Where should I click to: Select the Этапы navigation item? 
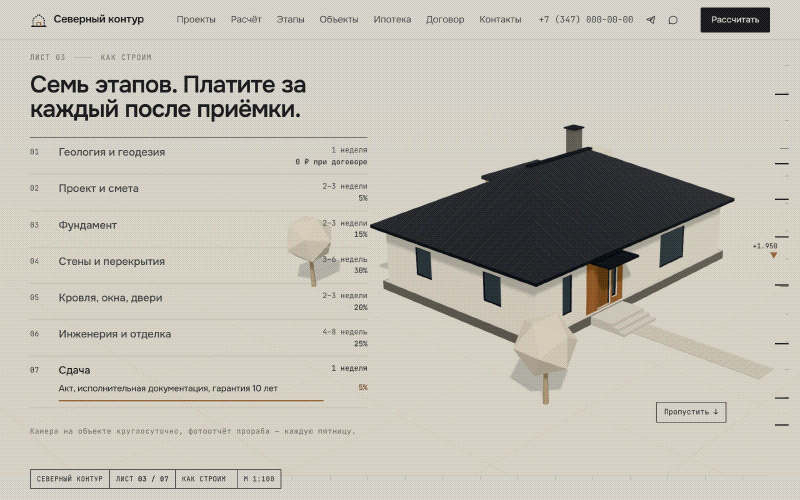[x=290, y=19]
